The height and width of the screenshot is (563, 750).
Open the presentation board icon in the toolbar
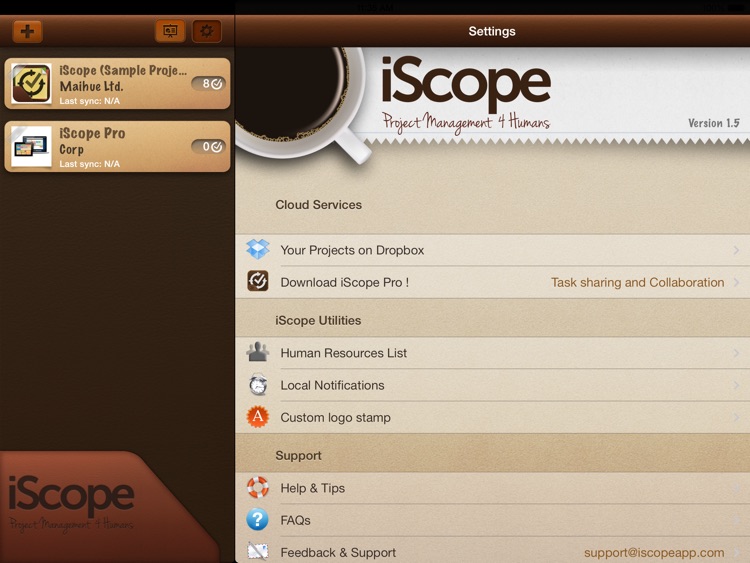170,31
